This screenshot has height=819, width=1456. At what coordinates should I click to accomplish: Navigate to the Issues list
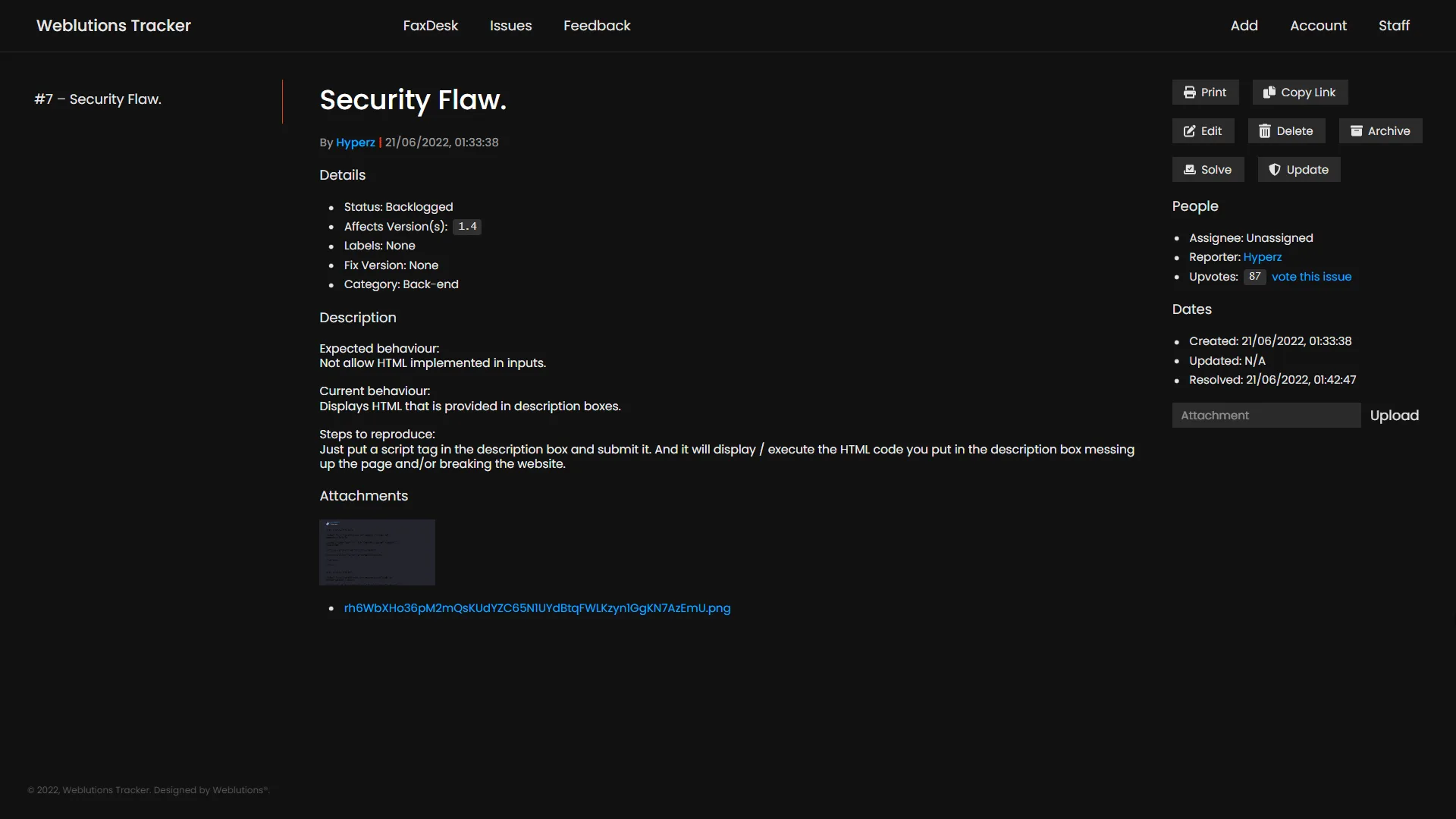(x=510, y=25)
